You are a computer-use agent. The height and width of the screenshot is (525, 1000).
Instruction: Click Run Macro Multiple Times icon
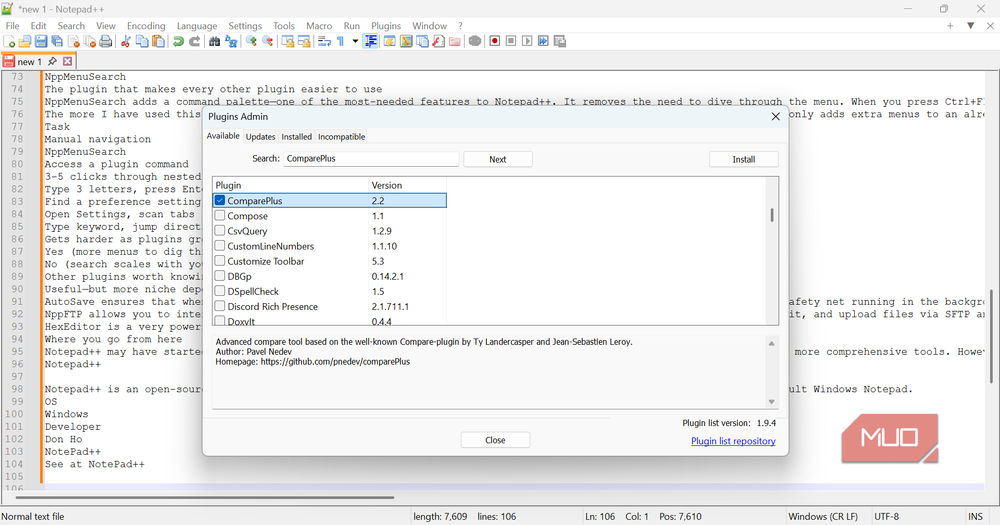(543, 41)
